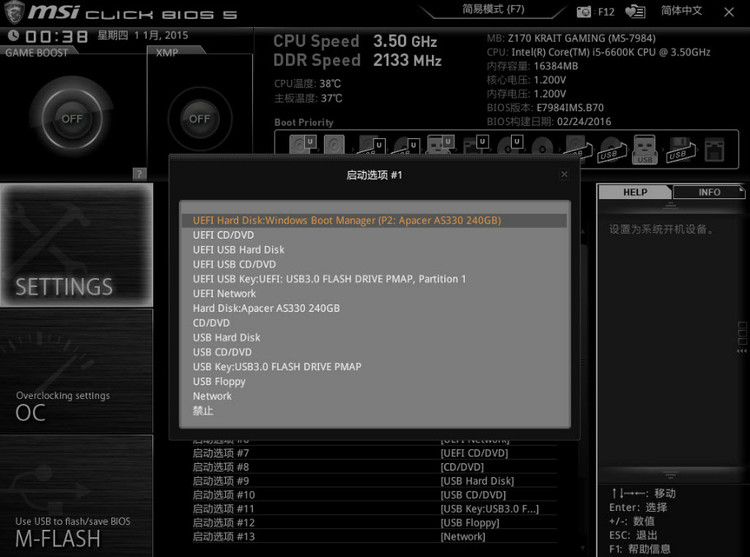Click the MB: Z170 KRAIT GAMING text
This screenshot has width=750, height=557.
coord(571,38)
